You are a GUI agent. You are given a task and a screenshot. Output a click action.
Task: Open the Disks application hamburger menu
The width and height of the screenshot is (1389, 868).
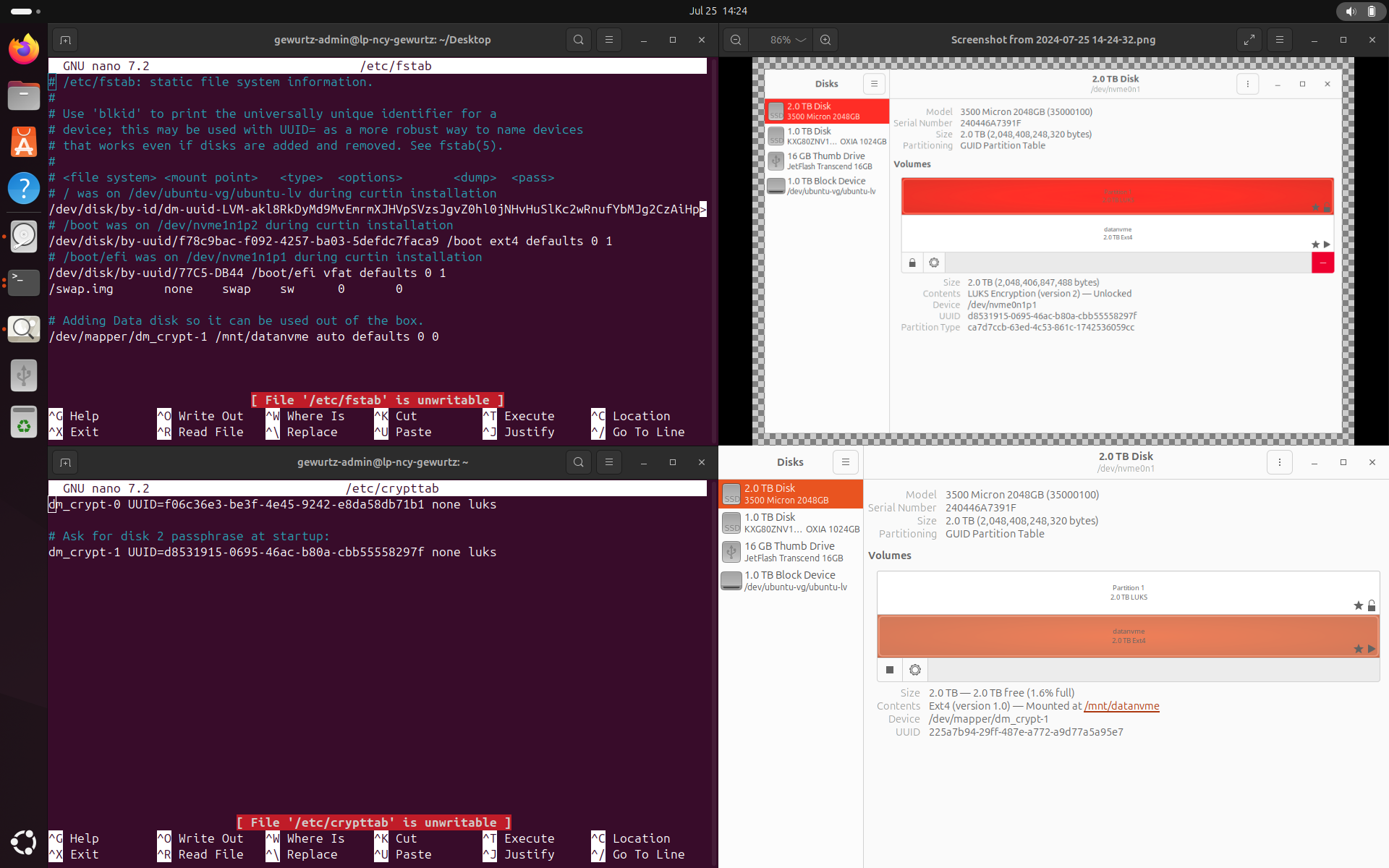click(846, 462)
